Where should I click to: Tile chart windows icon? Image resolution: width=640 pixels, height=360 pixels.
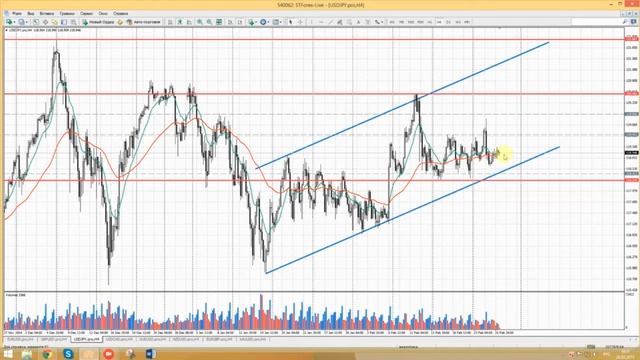pyautogui.click(x=219, y=22)
